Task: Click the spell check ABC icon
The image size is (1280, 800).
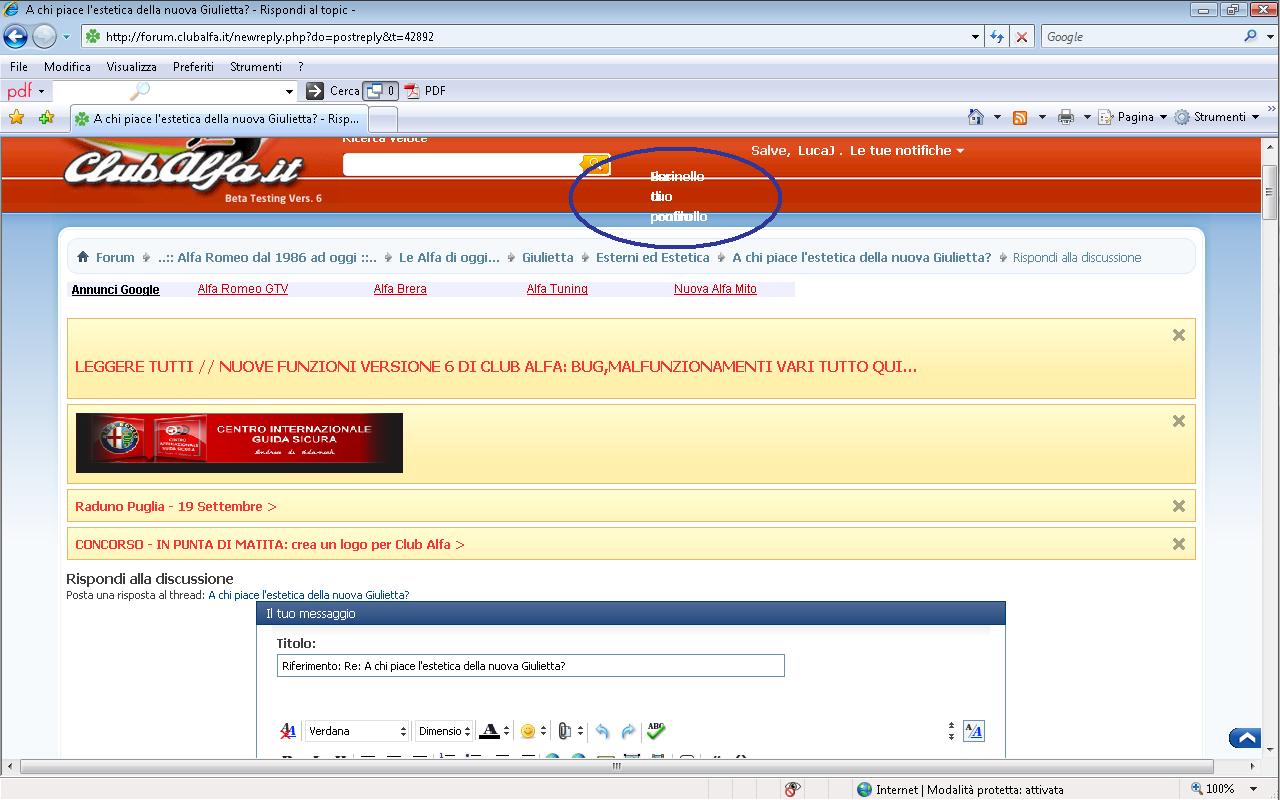Action: [x=655, y=731]
